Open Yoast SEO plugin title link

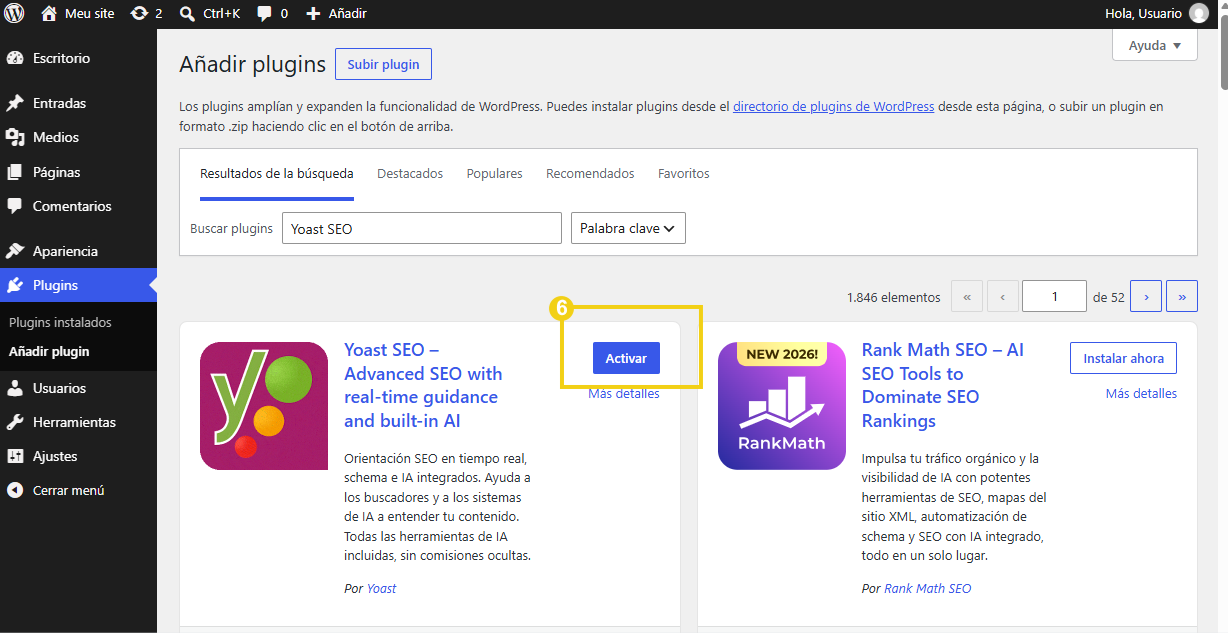click(x=423, y=385)
